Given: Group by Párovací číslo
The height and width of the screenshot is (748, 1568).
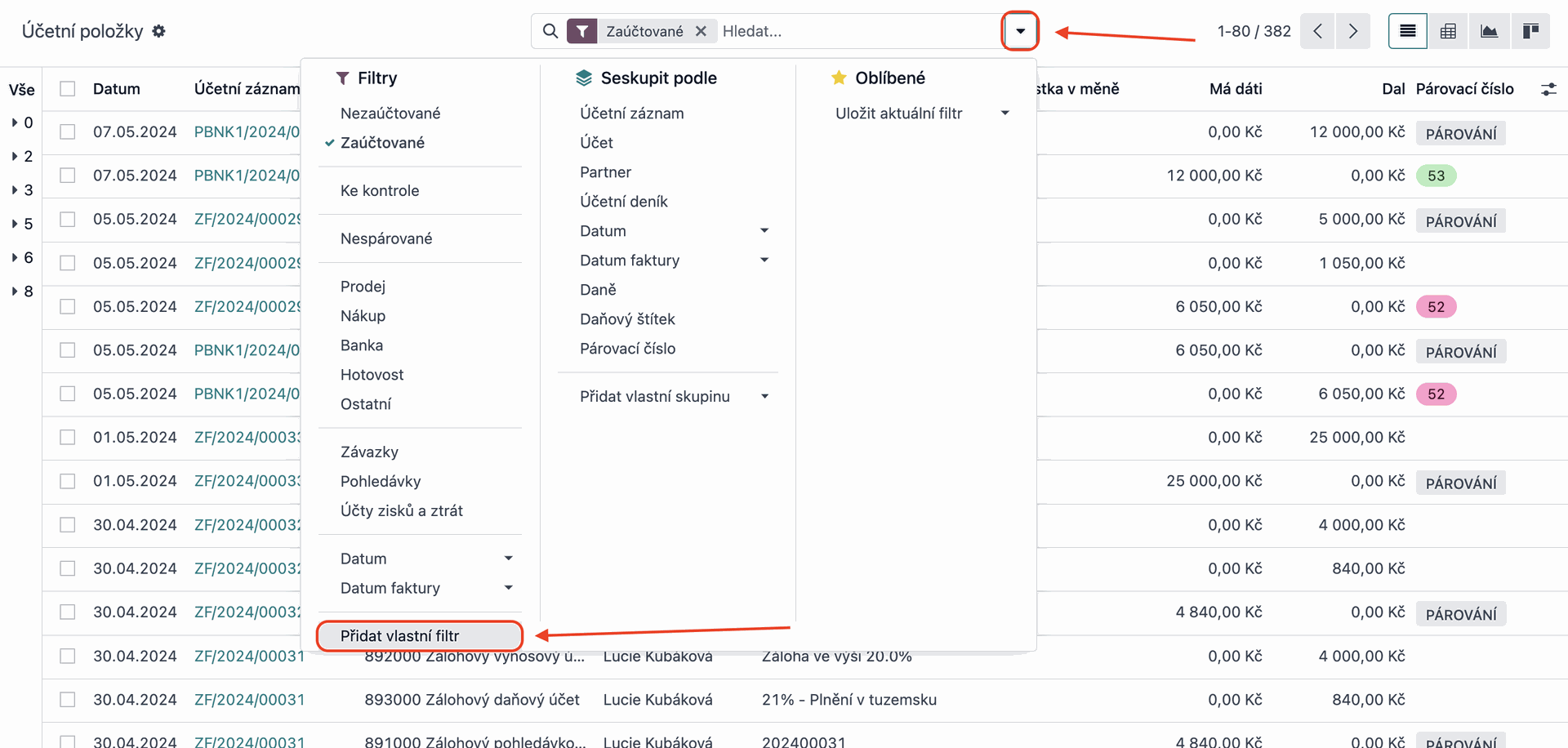Looking at the screenshot, I should point(627,349).
